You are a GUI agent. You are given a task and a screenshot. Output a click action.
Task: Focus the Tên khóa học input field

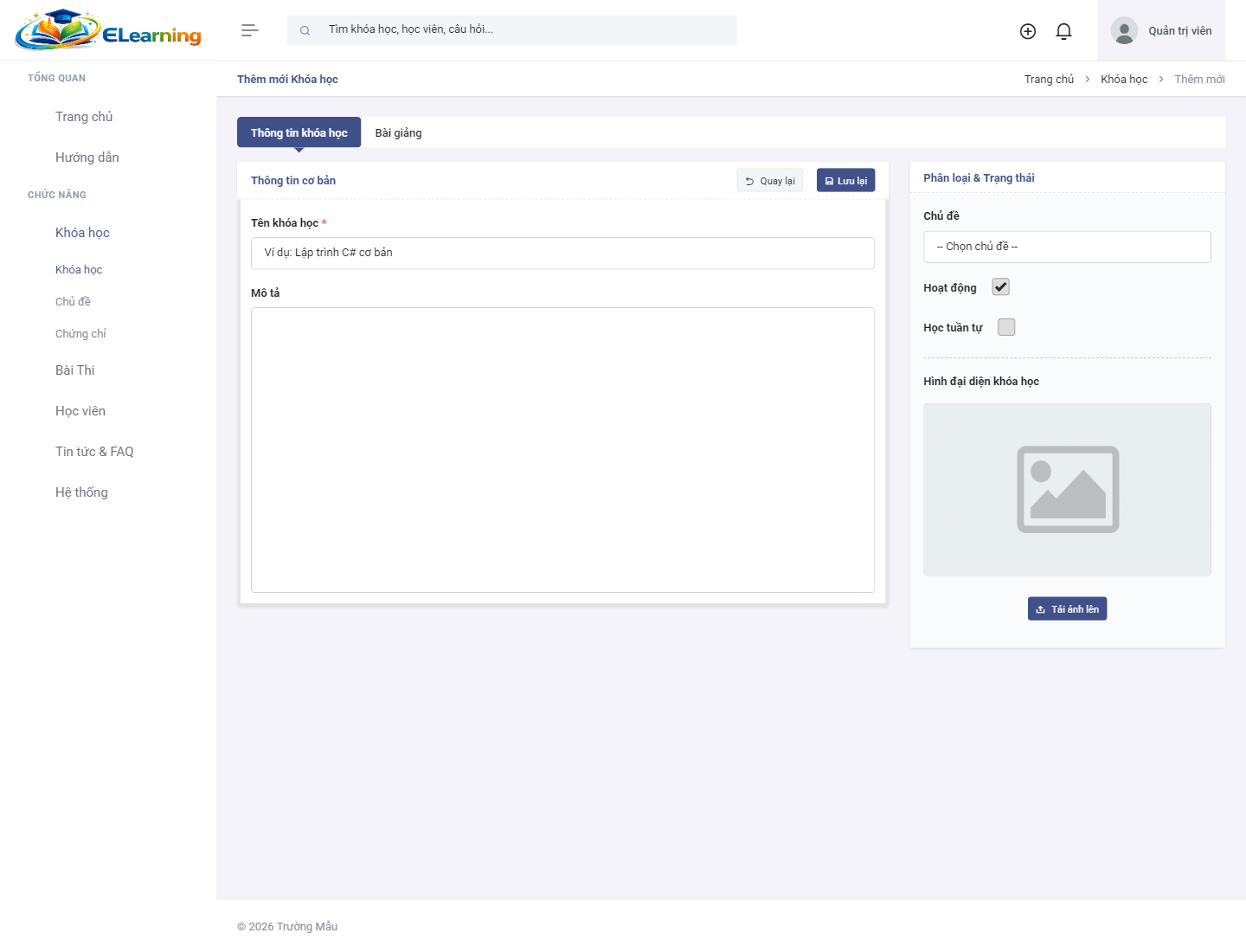coord(562,253)
